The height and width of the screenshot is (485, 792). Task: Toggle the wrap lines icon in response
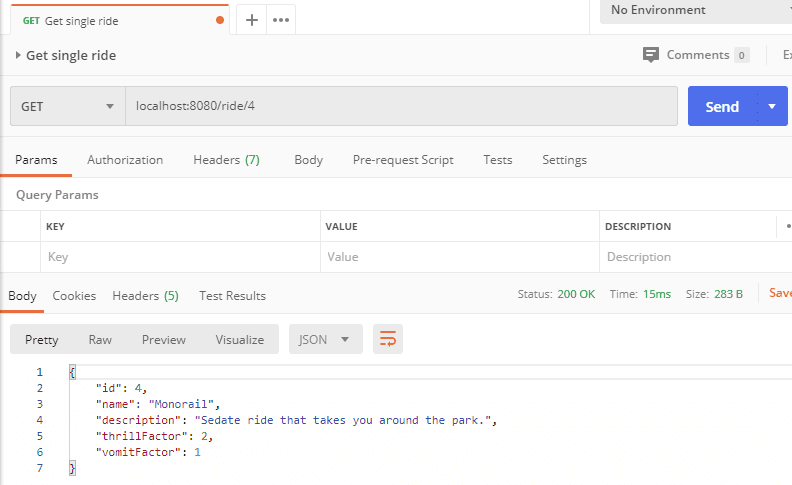click(x=387, y=339)
